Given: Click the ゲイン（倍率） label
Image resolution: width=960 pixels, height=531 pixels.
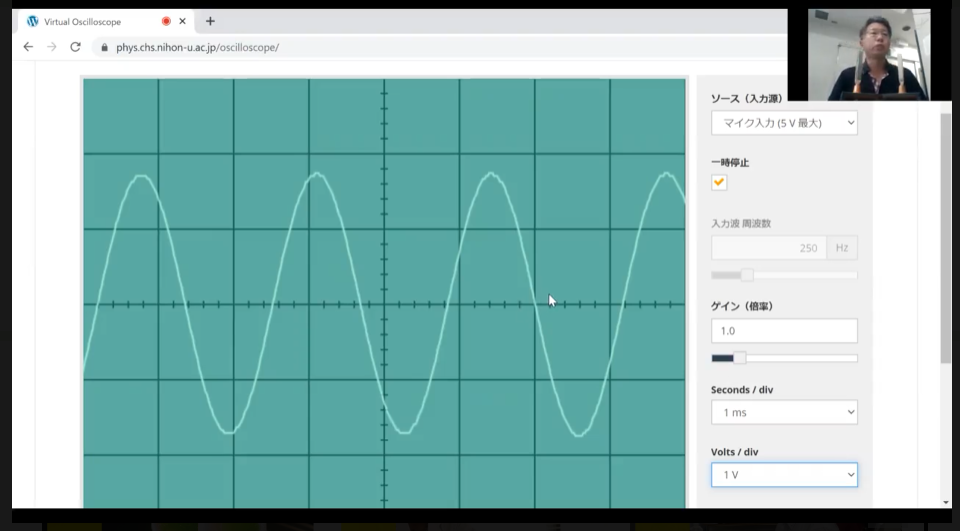Looking at the screenshot, I should coord(742,306).
